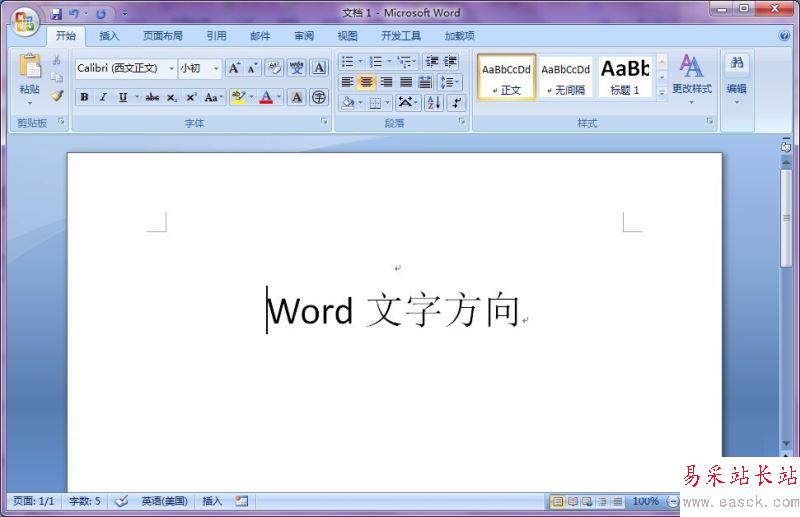The height and width of the screenshot is (517, 800).
Task: Open font name Calibri dropdown
Action: [171, 68]
